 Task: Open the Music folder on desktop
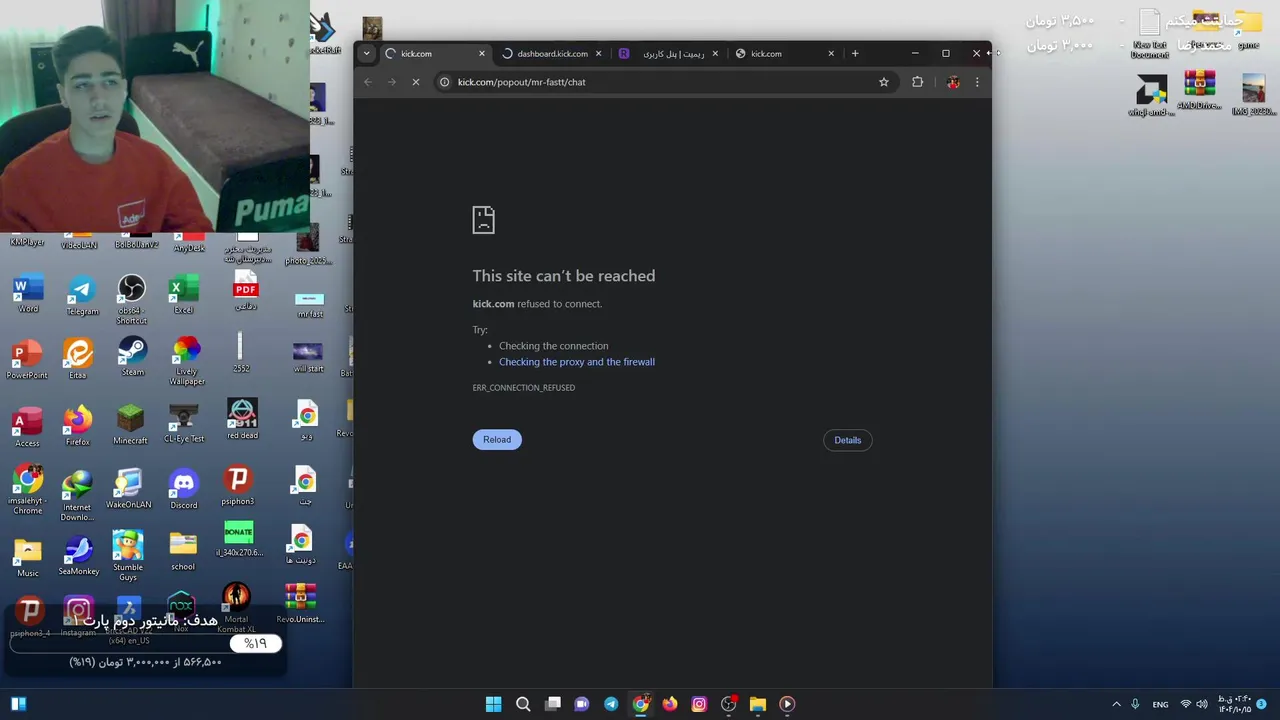click(28, 558)
